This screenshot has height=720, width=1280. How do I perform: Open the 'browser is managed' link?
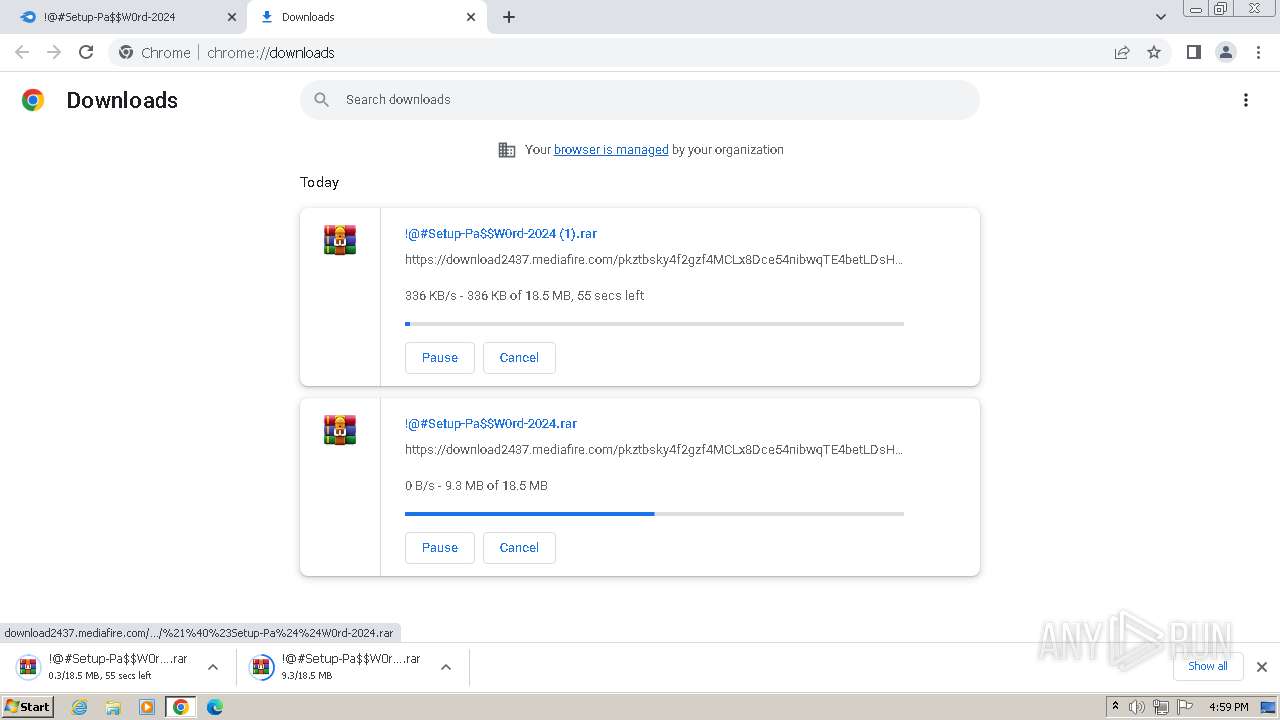coord(611,150)
